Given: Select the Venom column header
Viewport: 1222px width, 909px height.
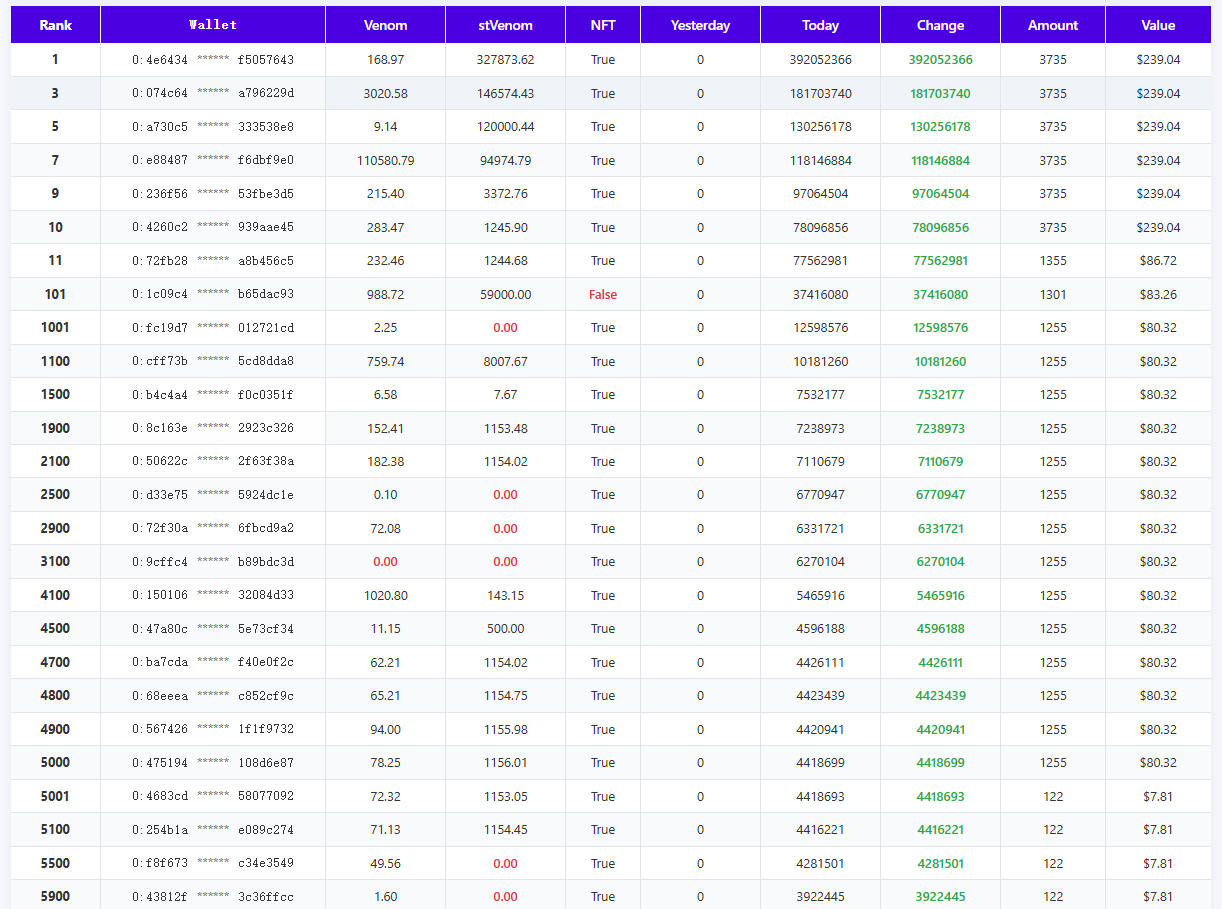Looking at the screenshot, I should click(385, 25).
